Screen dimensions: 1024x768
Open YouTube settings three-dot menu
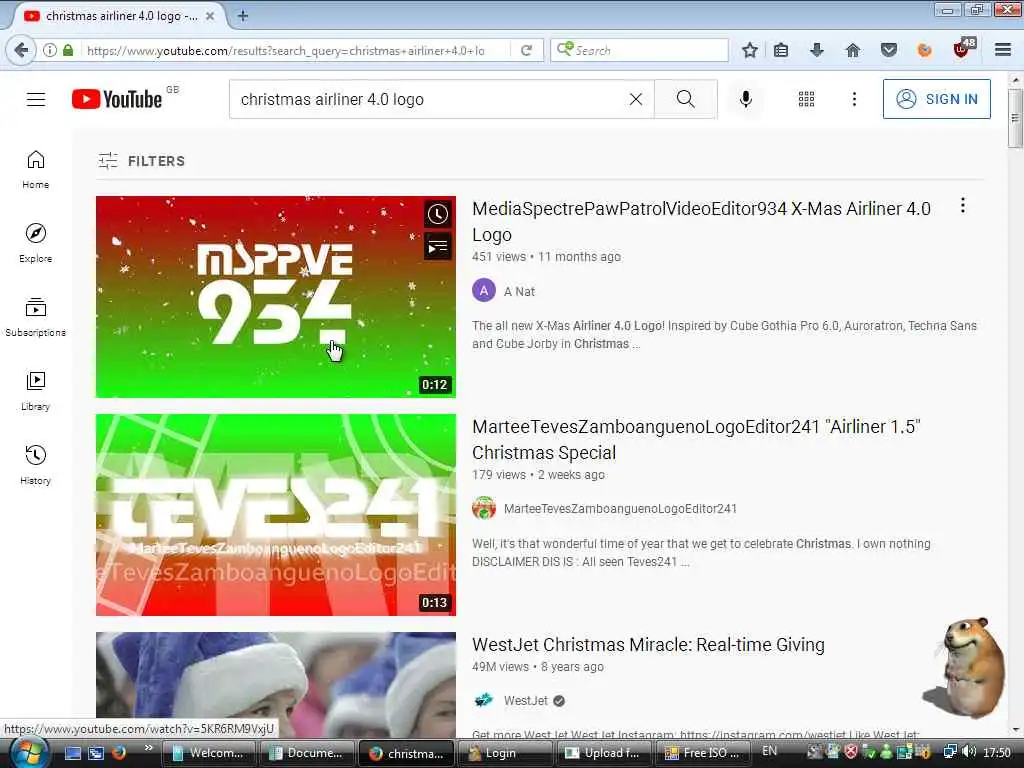coord(854,99)
